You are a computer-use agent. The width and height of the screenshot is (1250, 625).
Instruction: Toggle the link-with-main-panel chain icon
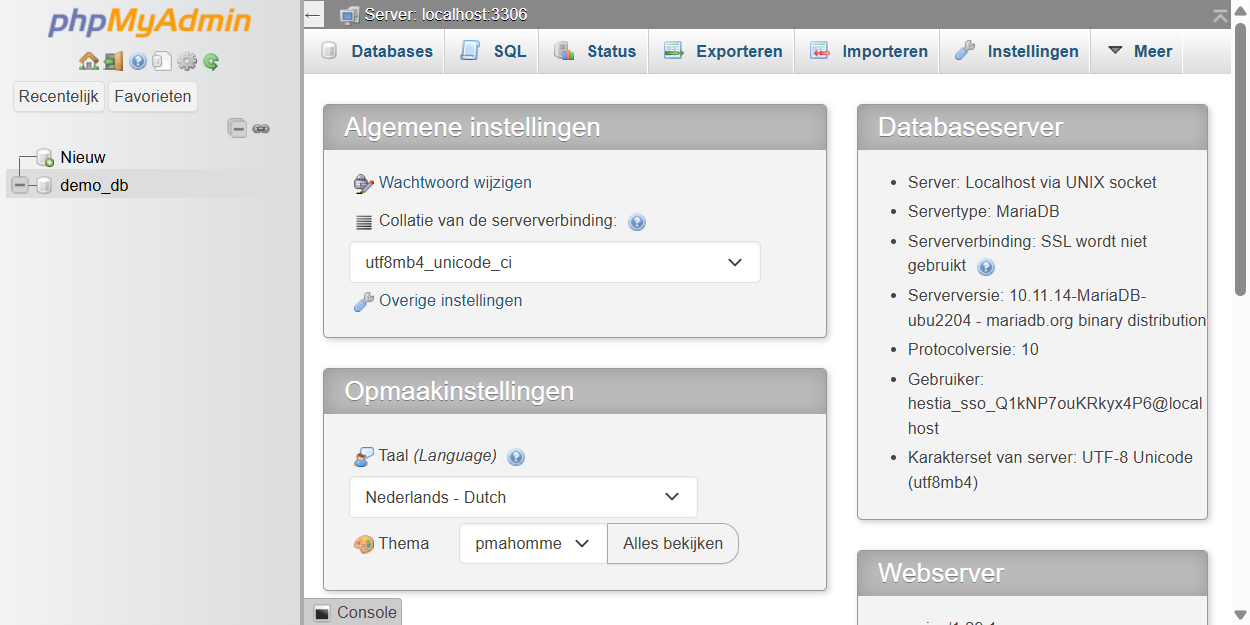point(261,128)
